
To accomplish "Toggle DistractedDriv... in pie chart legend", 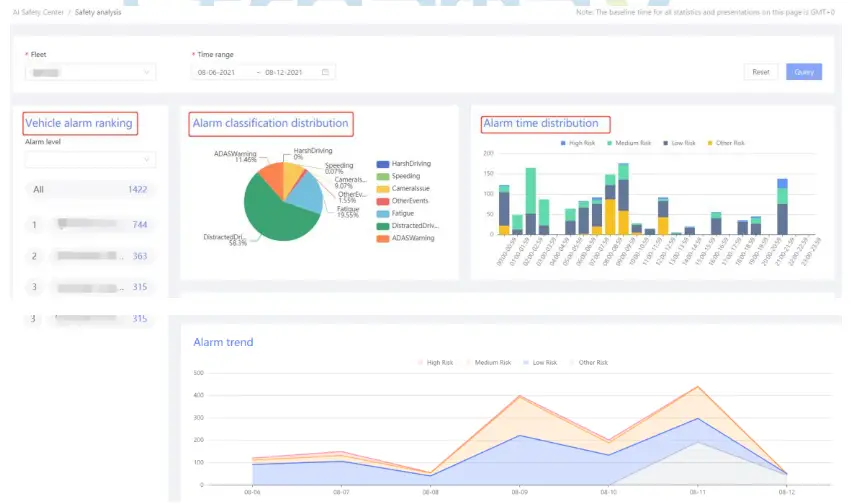I will [408, 226].
